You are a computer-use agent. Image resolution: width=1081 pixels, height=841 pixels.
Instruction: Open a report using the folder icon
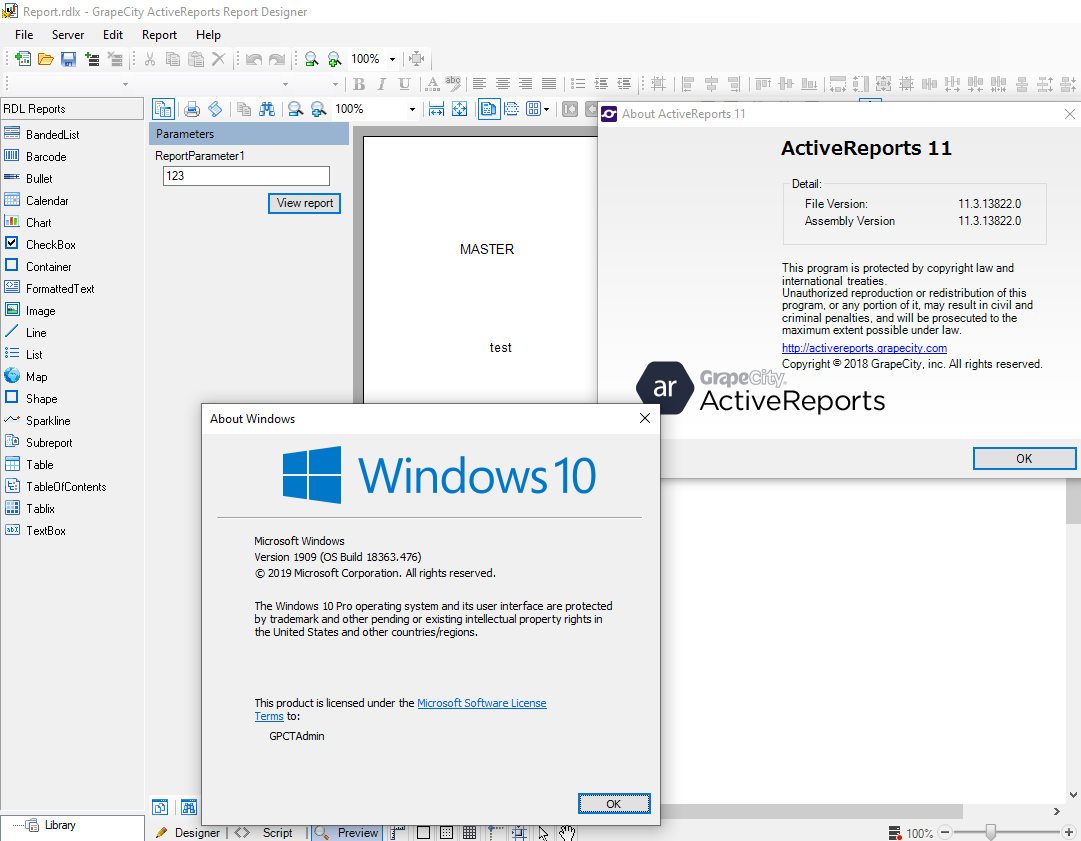(46, 59)
